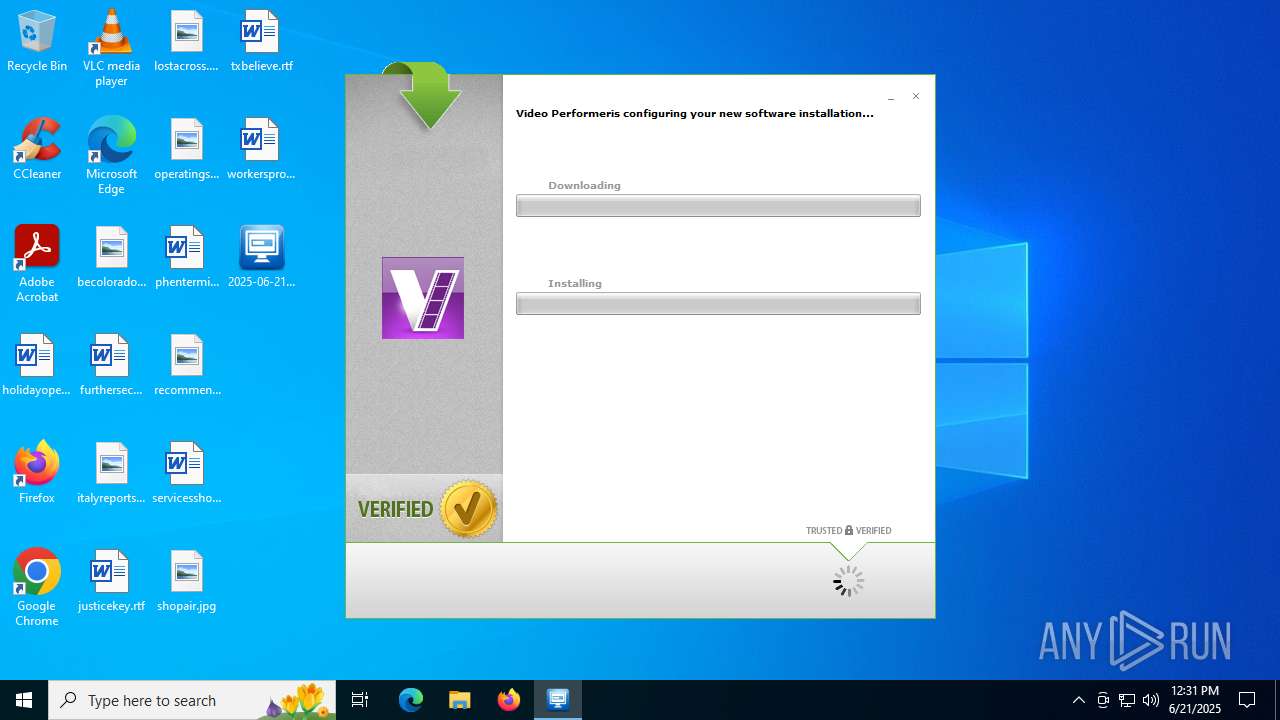Open Microsoft Edge desktop shortcut
This screenshot has width=1280, height=720.
pos(111,155)
